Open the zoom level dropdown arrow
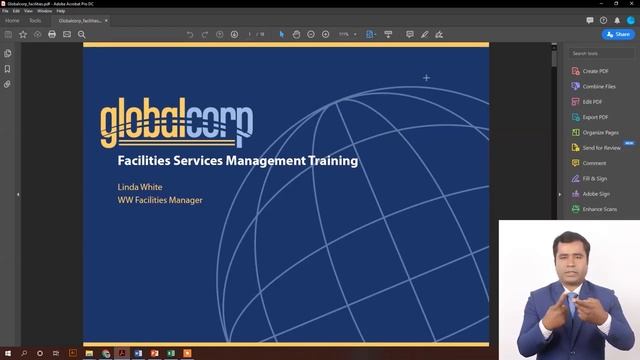The image size is (640, 360). (x=355, y=35)
